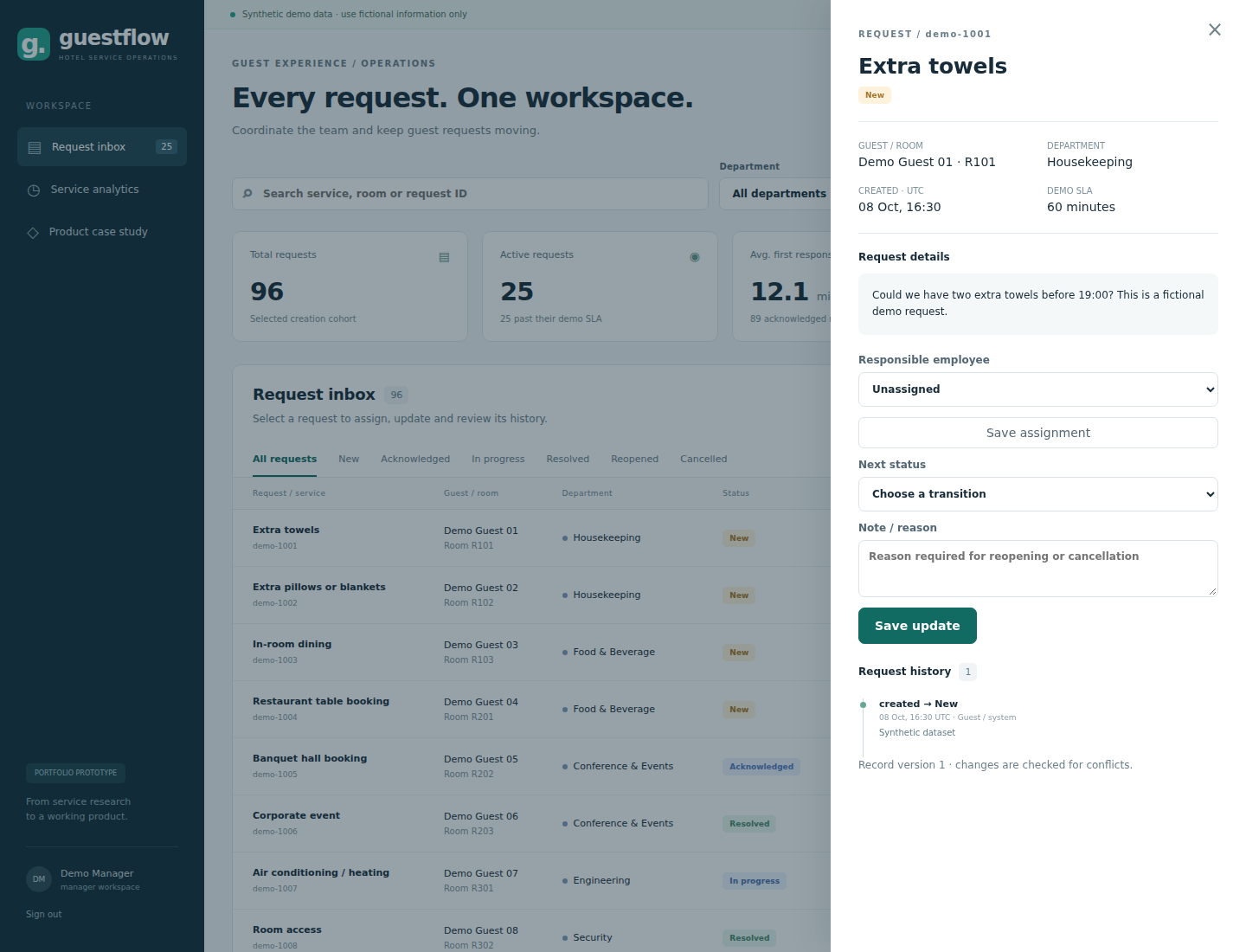Click the Active requests card icon
Screen dimensions: 1246x952
point(695,257)
